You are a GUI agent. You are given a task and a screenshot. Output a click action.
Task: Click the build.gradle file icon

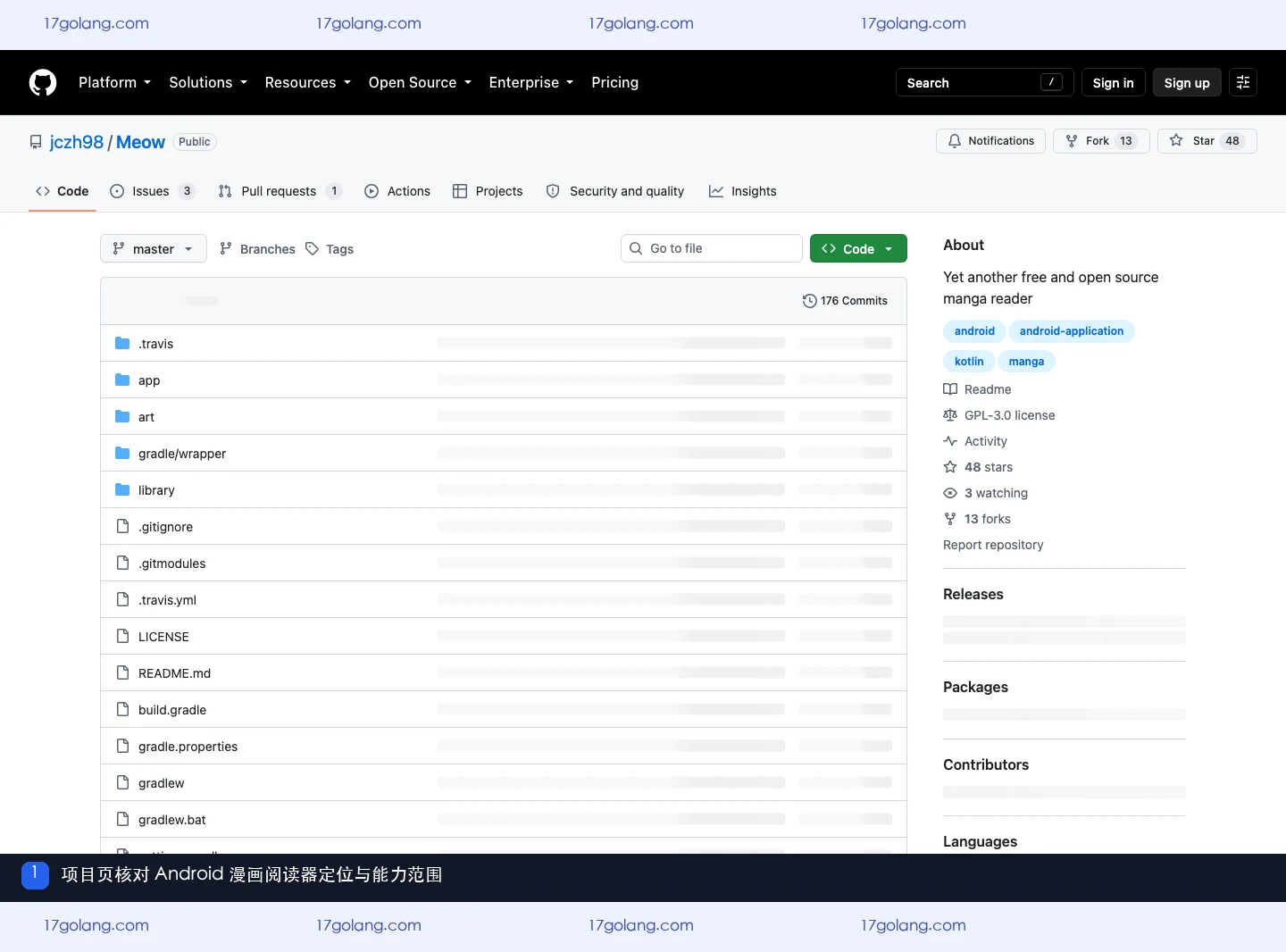coord(122,710)
